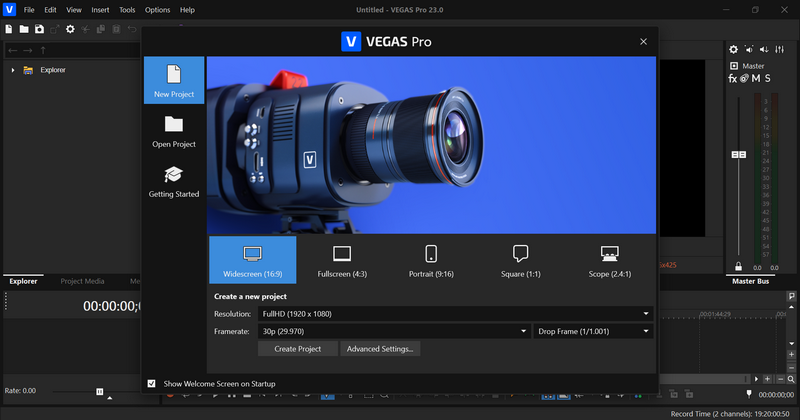Click the save project toolbar icon
The image size is (800, 420).
[39, 29]
